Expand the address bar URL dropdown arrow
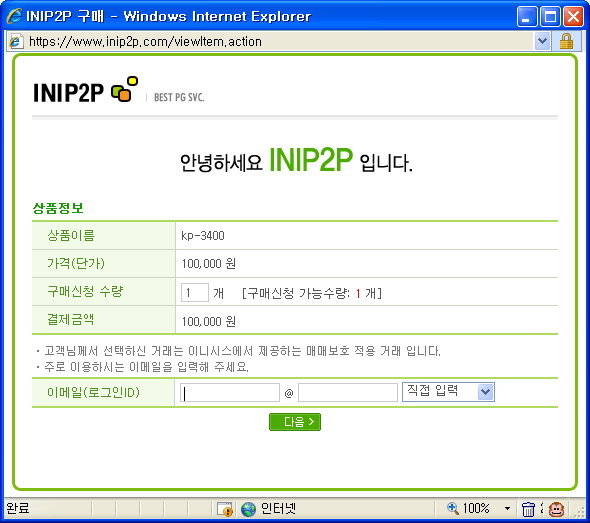This screenshot has width=590, height=523. coord(542,41)
